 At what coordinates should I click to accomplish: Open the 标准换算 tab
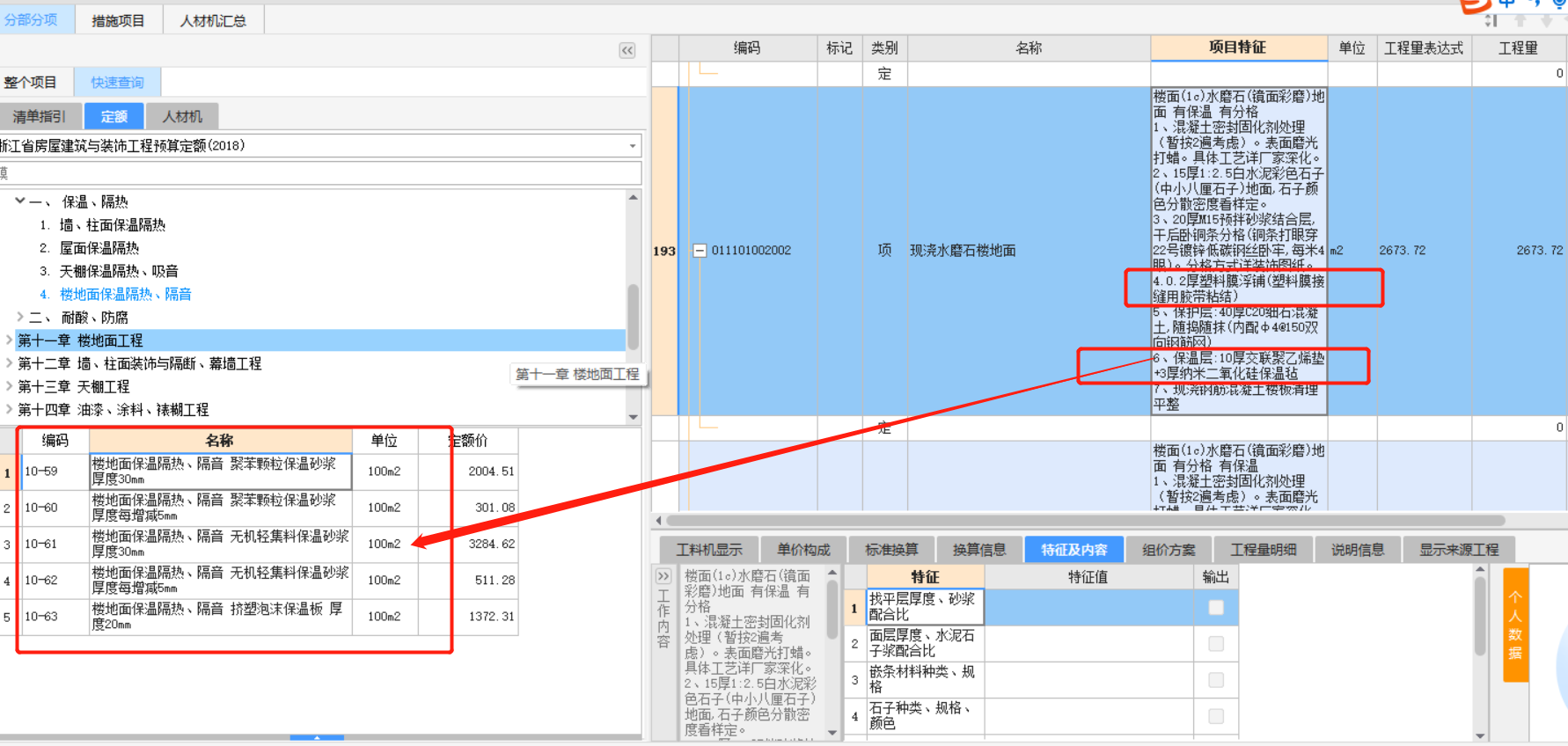pos(891,550)
